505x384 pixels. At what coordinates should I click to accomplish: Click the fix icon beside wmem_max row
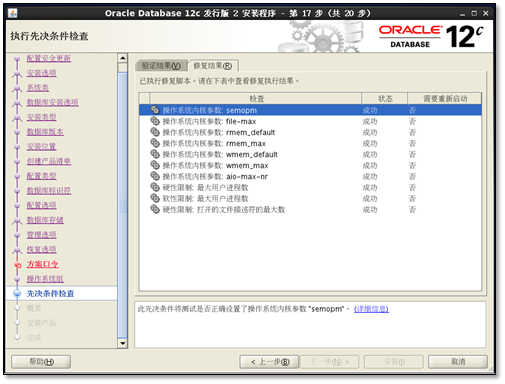(155, 165)
